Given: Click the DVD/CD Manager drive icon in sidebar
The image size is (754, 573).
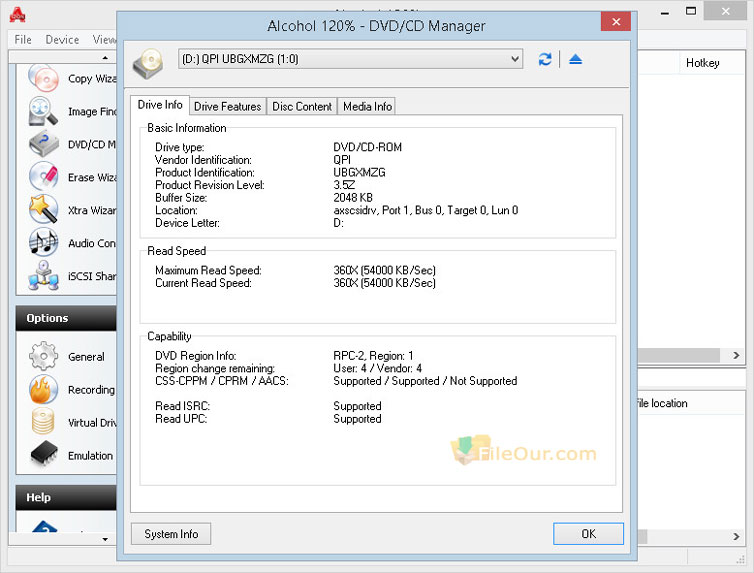Looking at the screenshot, I should click(x=43, y=144).
